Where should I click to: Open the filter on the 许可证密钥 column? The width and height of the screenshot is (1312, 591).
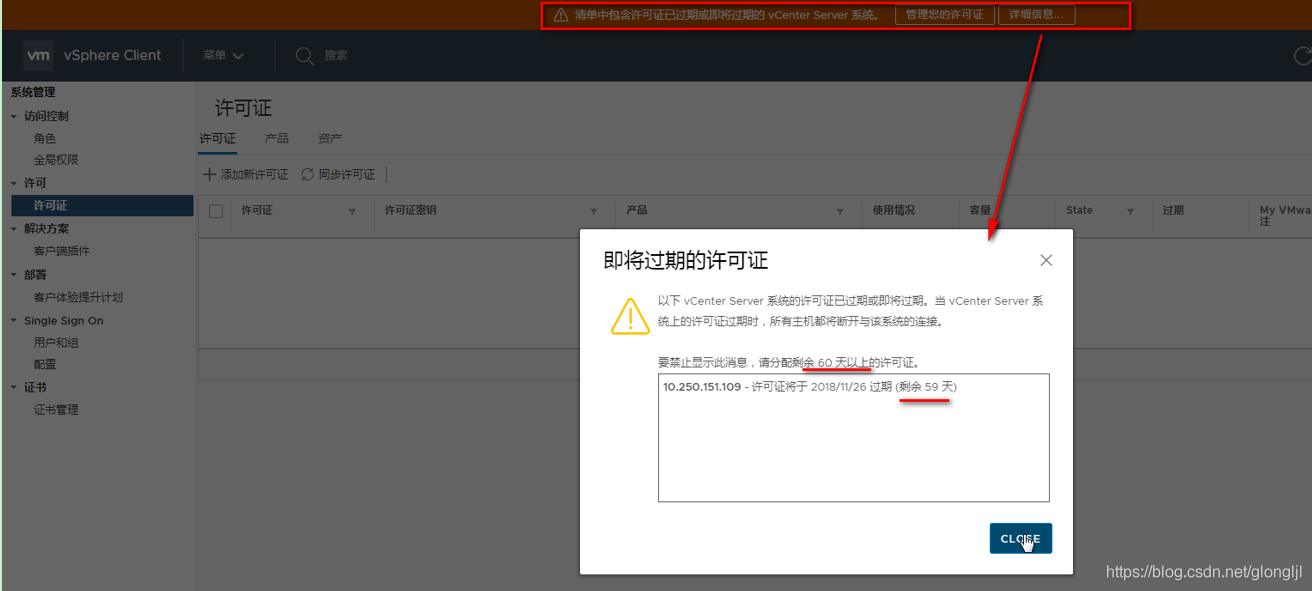(594, 212)
